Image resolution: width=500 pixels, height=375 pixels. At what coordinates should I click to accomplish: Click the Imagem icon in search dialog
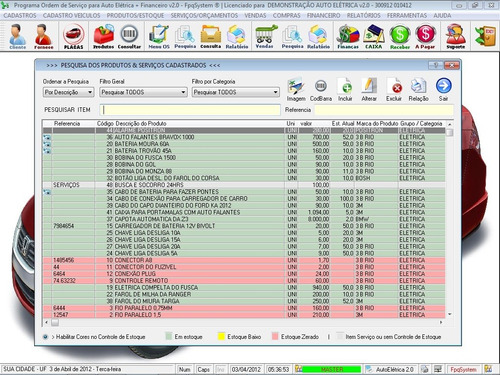tap(296, 90)
